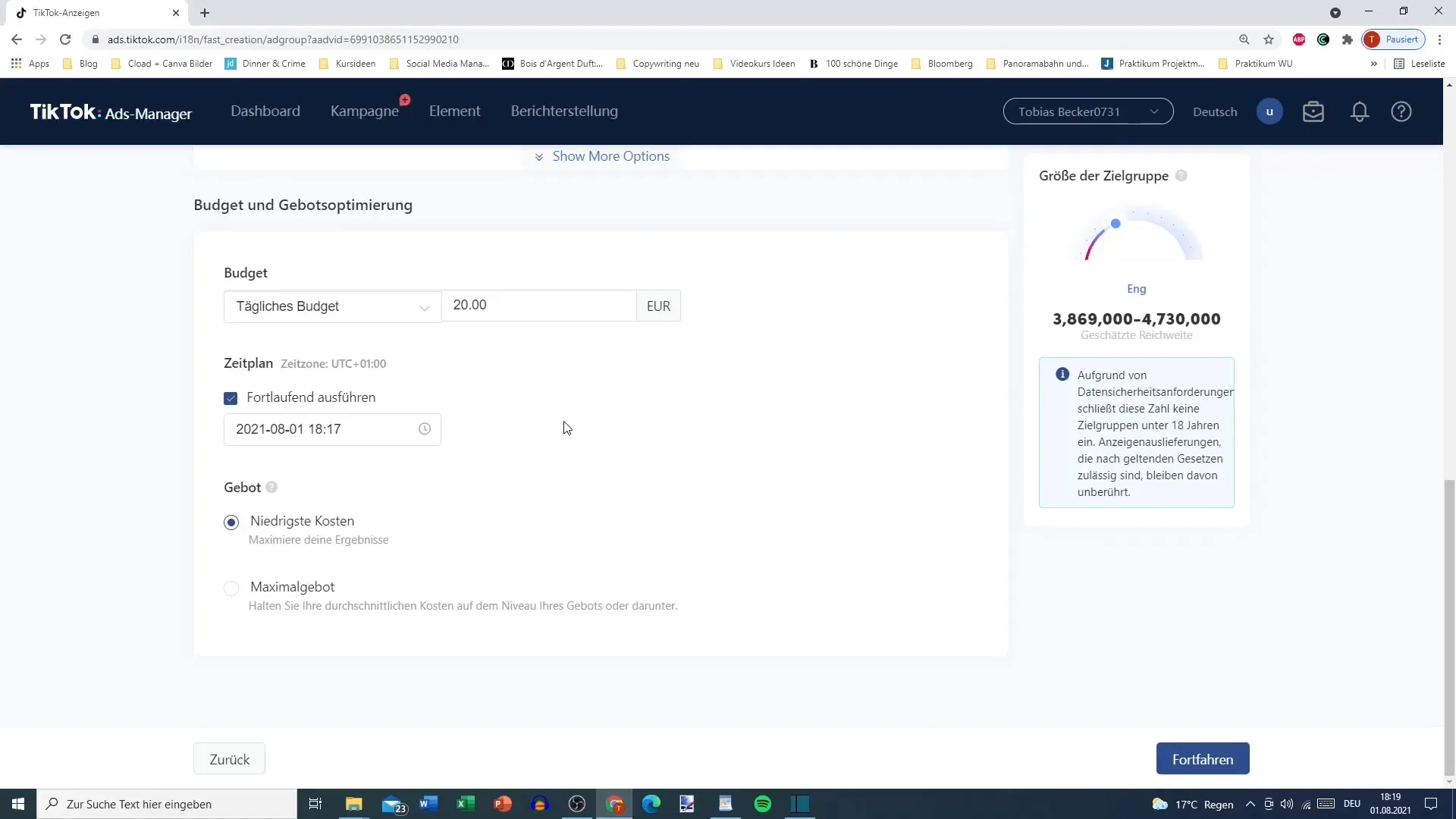The width and height of the screenshot is (1456, 819).
Task: Open the help question mark icon in header
Action: (x=1401, y=111)
